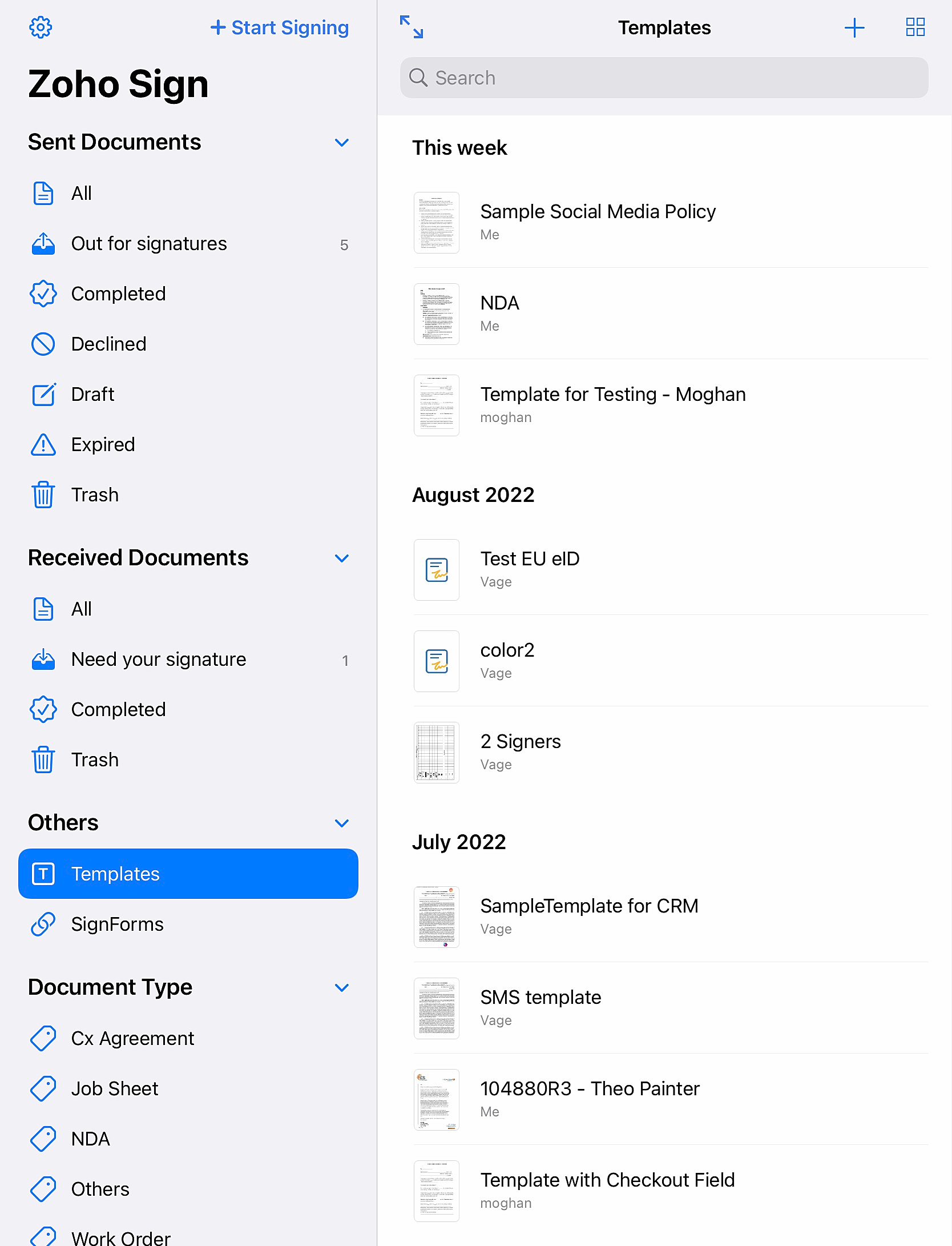The height and width of the screenshot is (1246, 952).
Task: Show Declined sent documents
Action: (x=188, y=344)
